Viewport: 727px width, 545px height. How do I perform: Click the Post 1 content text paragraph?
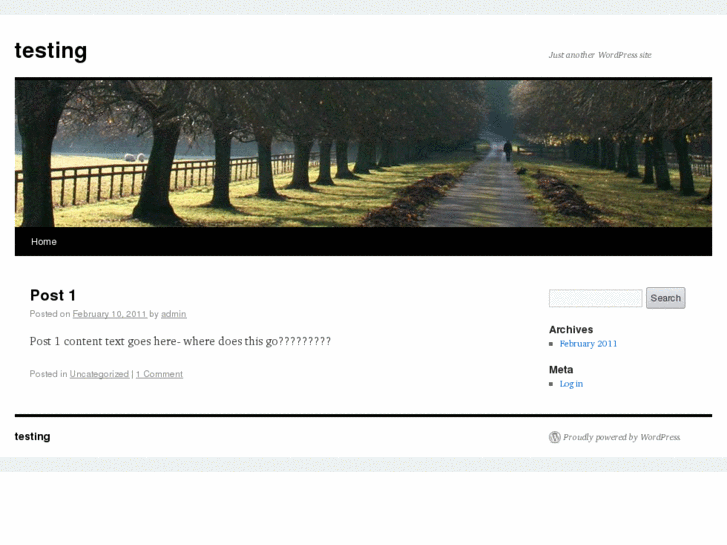click(180, 341)
